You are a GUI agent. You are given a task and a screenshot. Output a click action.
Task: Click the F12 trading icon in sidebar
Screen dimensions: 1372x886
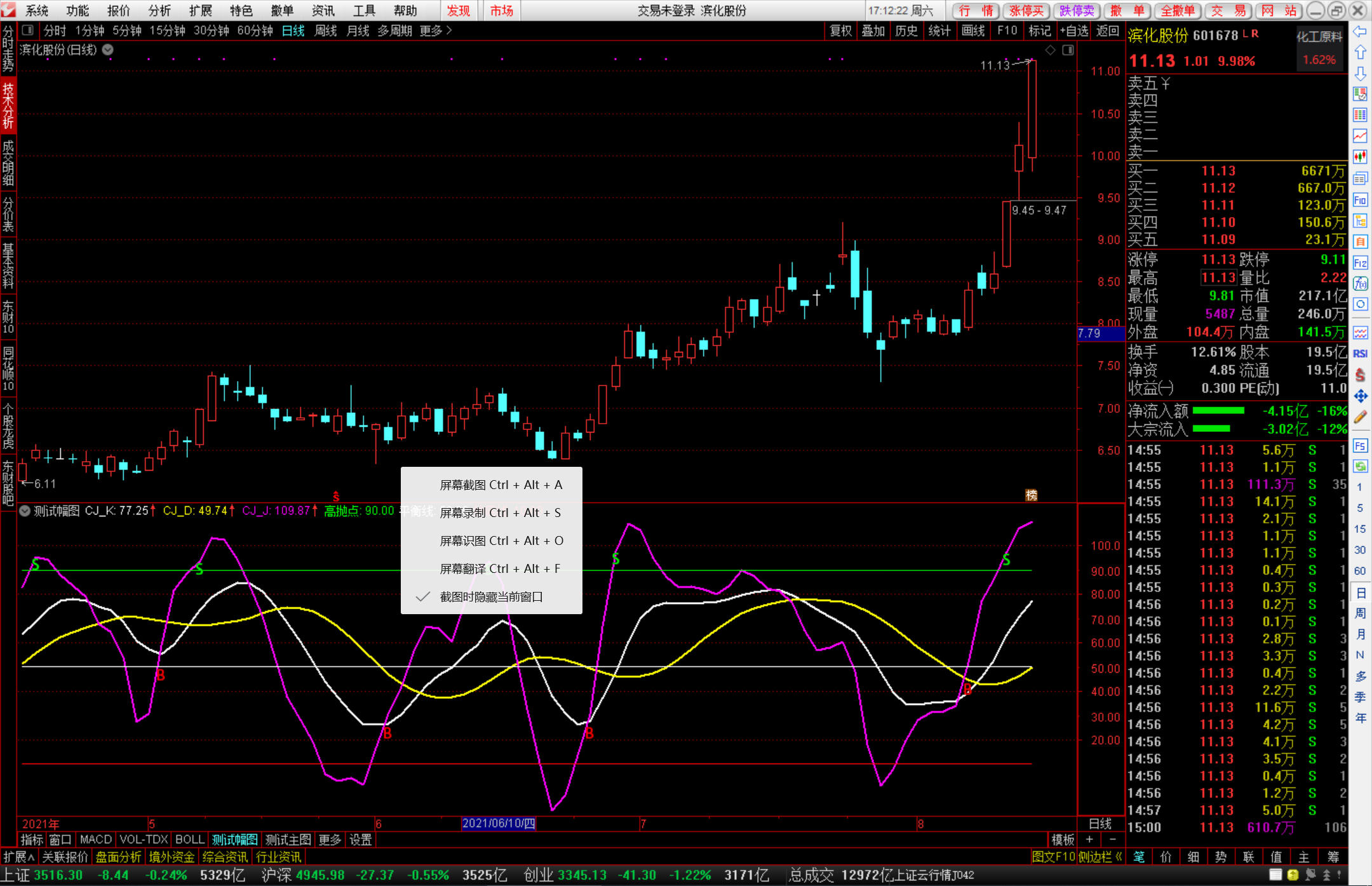click(1360, 263)
